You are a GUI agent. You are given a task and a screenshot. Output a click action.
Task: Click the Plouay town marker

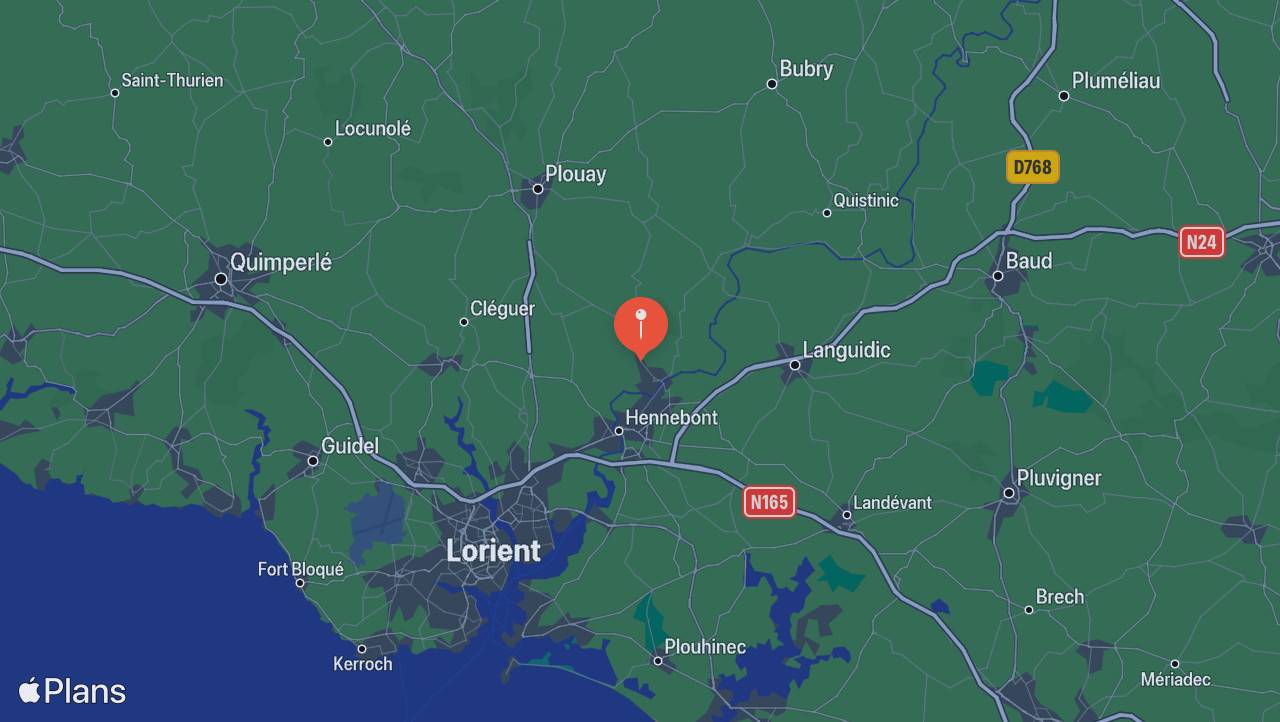[537, 189]
